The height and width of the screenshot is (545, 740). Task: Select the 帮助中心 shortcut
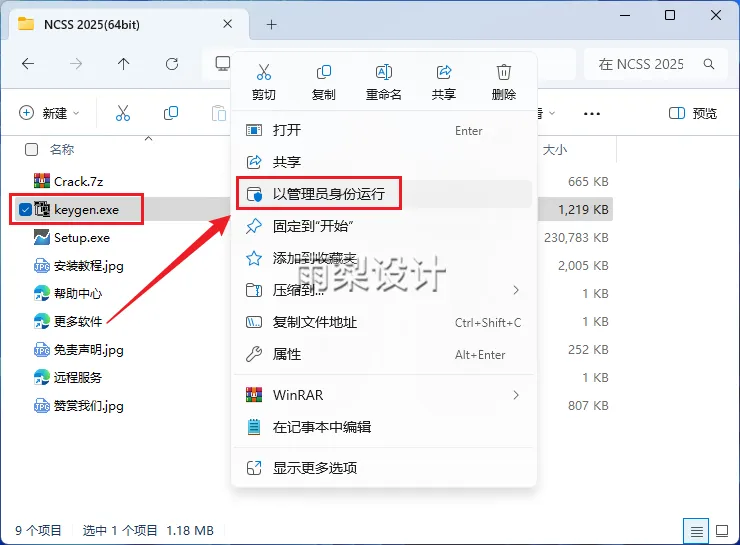pos(78,293)
